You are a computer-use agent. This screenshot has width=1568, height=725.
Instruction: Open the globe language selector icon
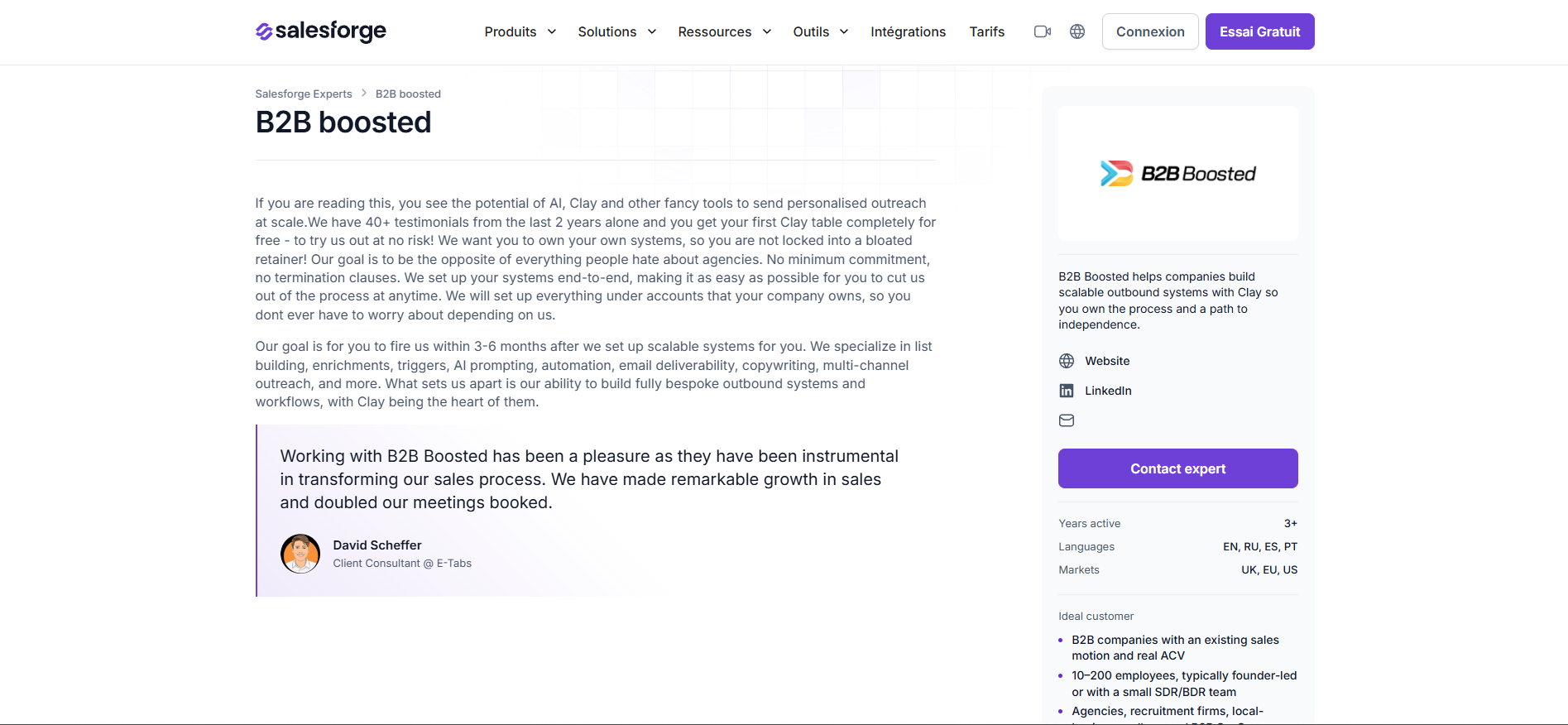pyautogui.click(x=1077, y=31)
